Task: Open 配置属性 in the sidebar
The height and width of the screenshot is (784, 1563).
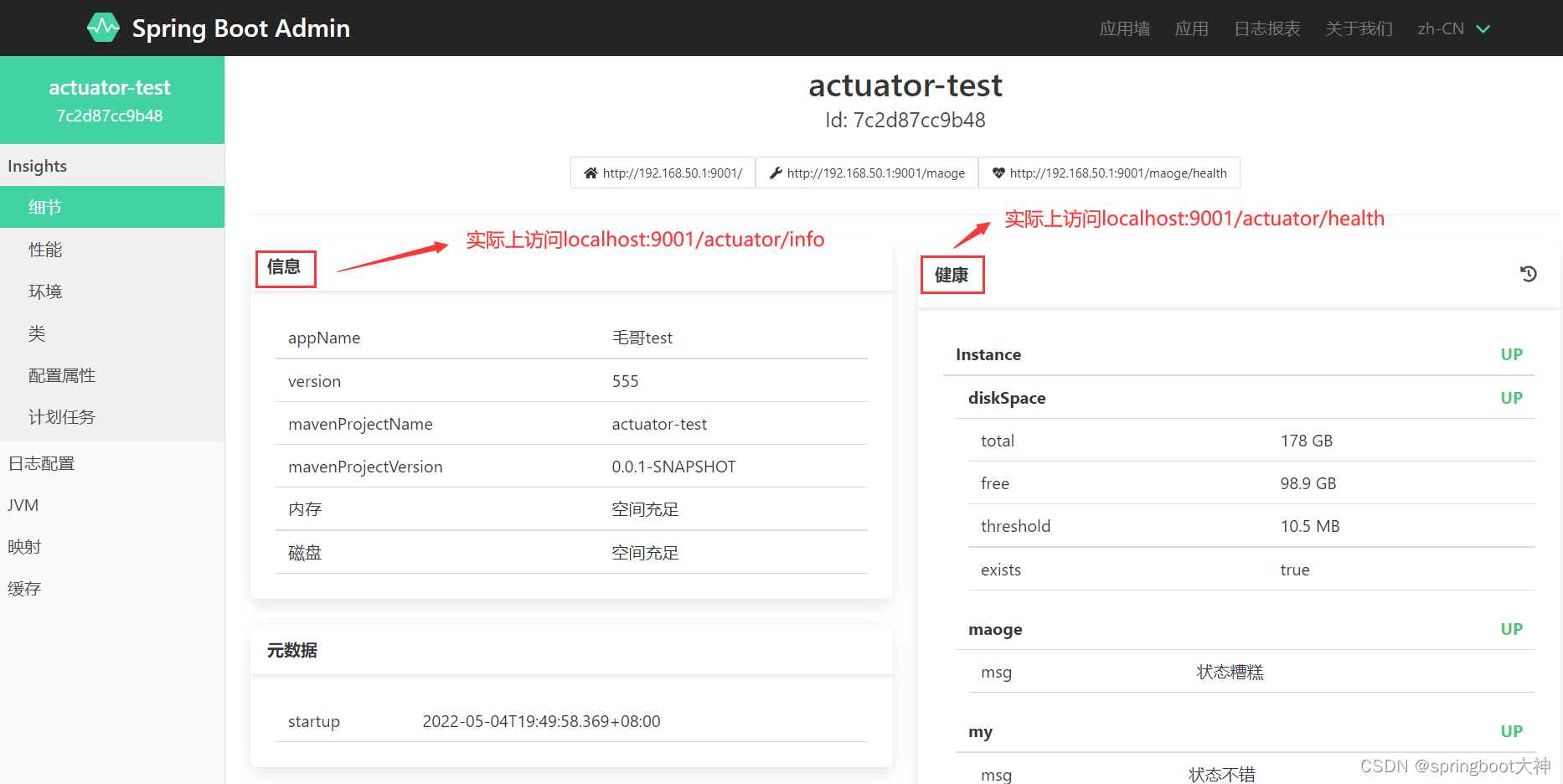Action: click(112, 375)
